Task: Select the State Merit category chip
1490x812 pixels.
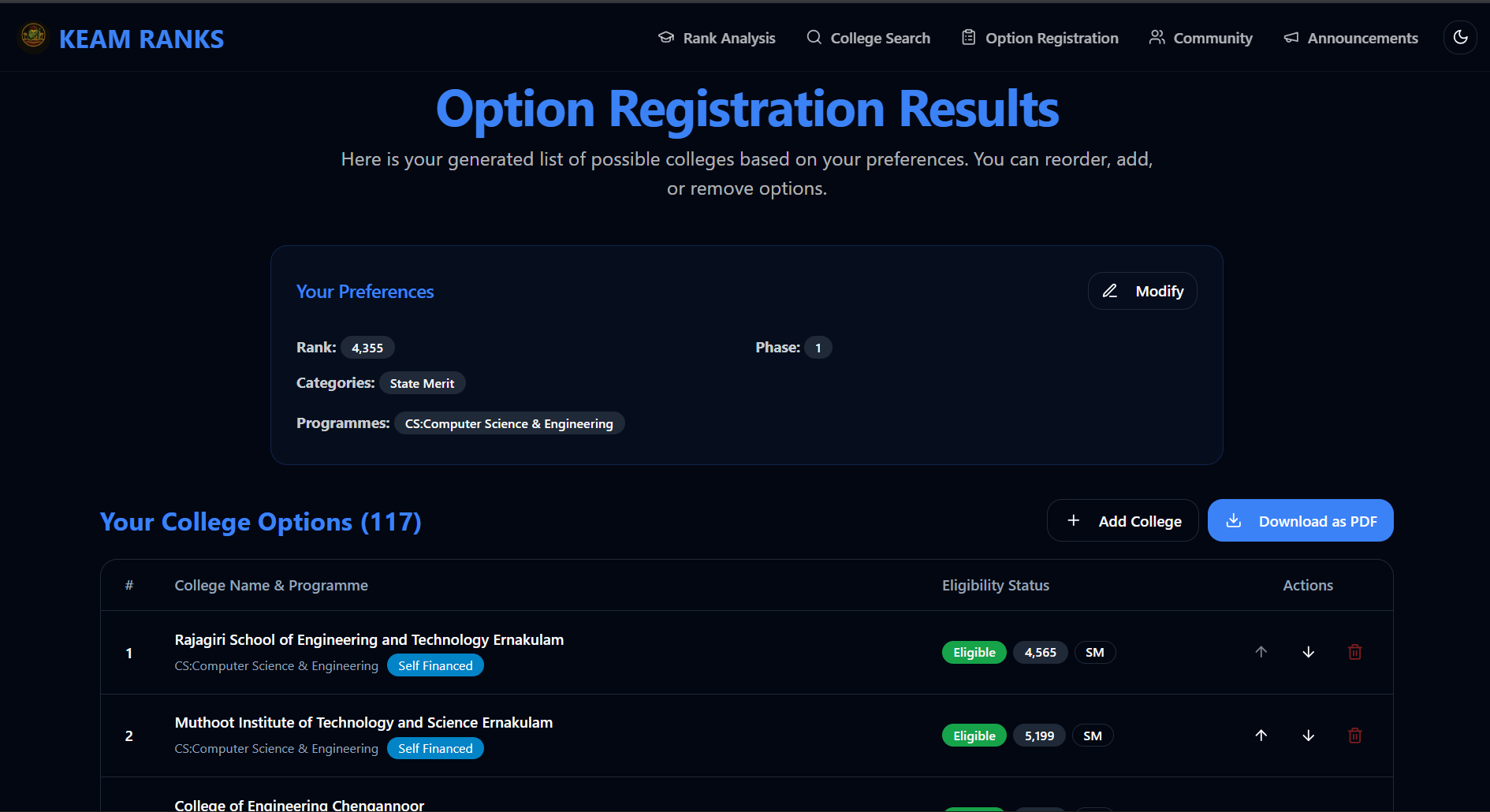Action: [x=423, y=382]
